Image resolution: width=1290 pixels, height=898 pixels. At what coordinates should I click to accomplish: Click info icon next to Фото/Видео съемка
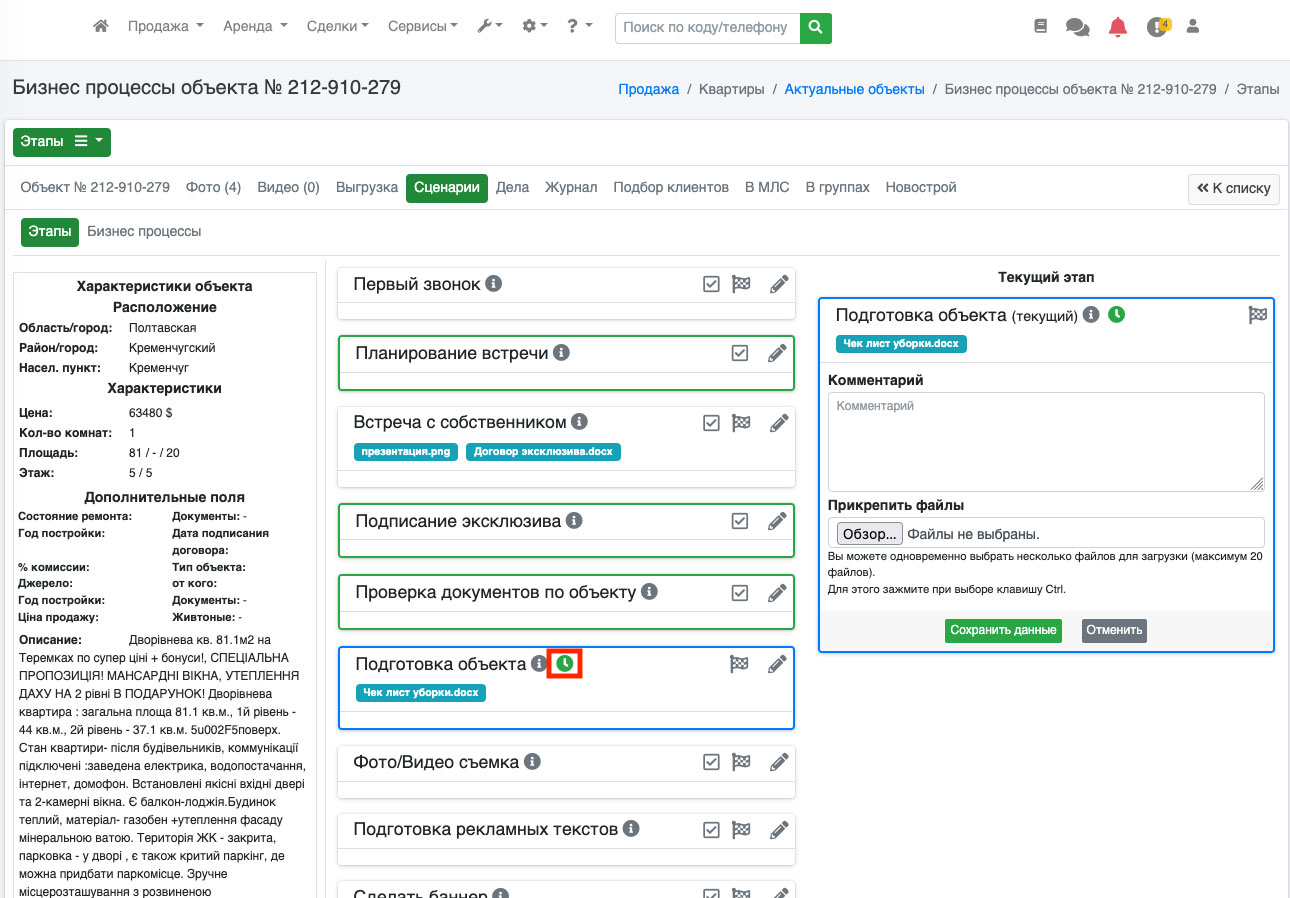click(532, 762)
